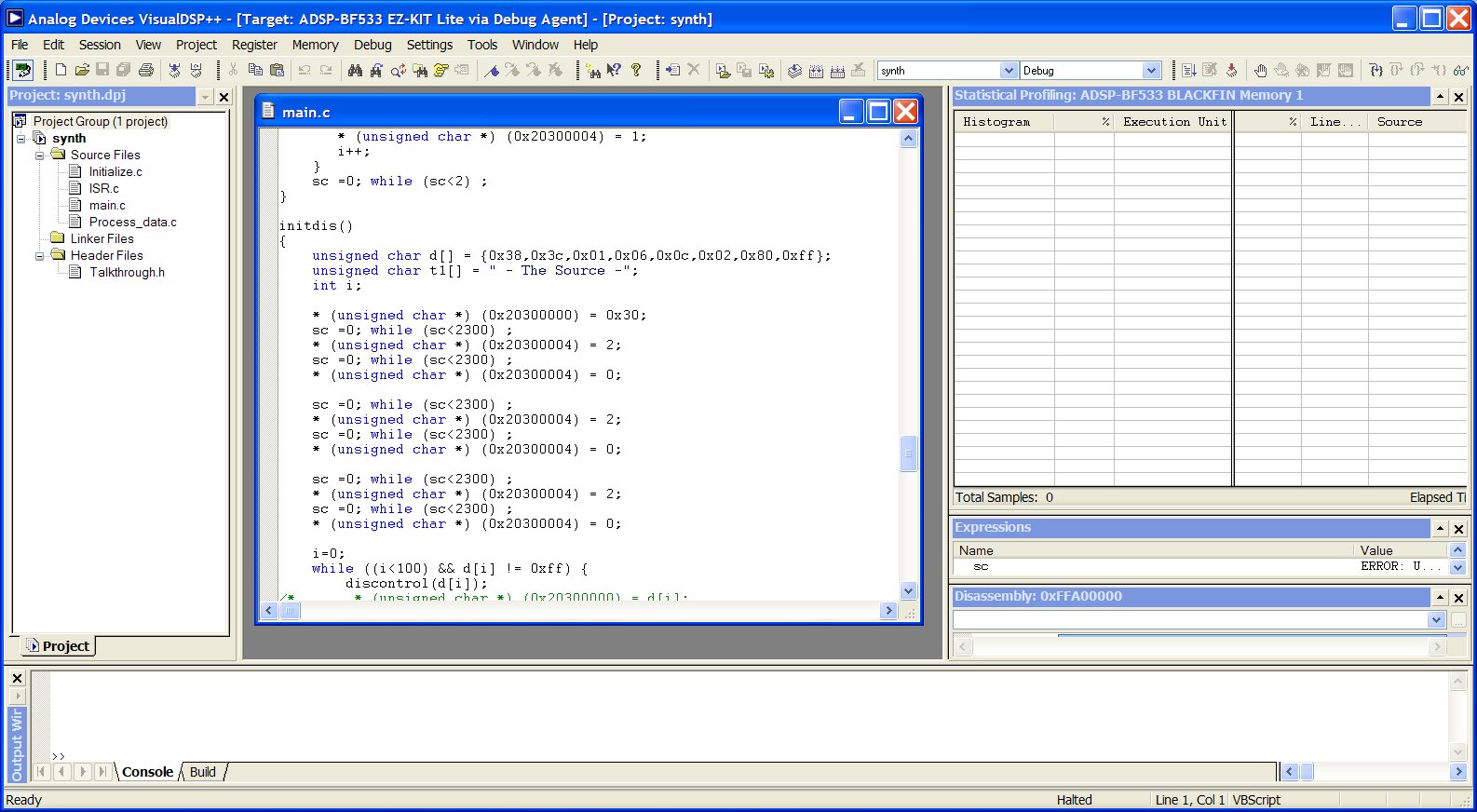Click the Reset red arrow icon
This screenshot has width=1477, height=812.
click(x=1231, y=70)
